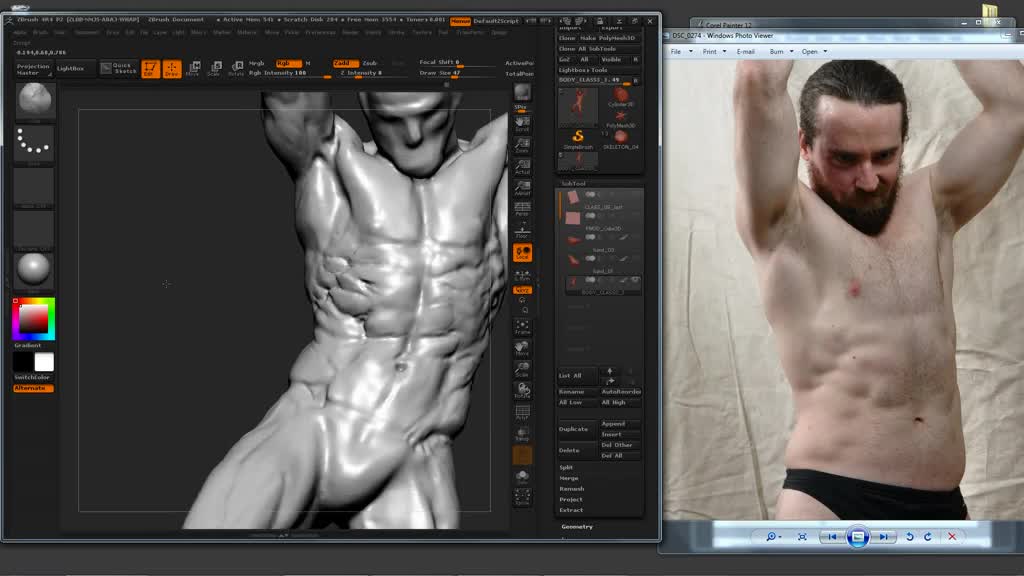Viewport: 1024px width, 576px height.
Task: Toggle the orange Alternate button
Action: pyautogui.click(x=33, y=388)
